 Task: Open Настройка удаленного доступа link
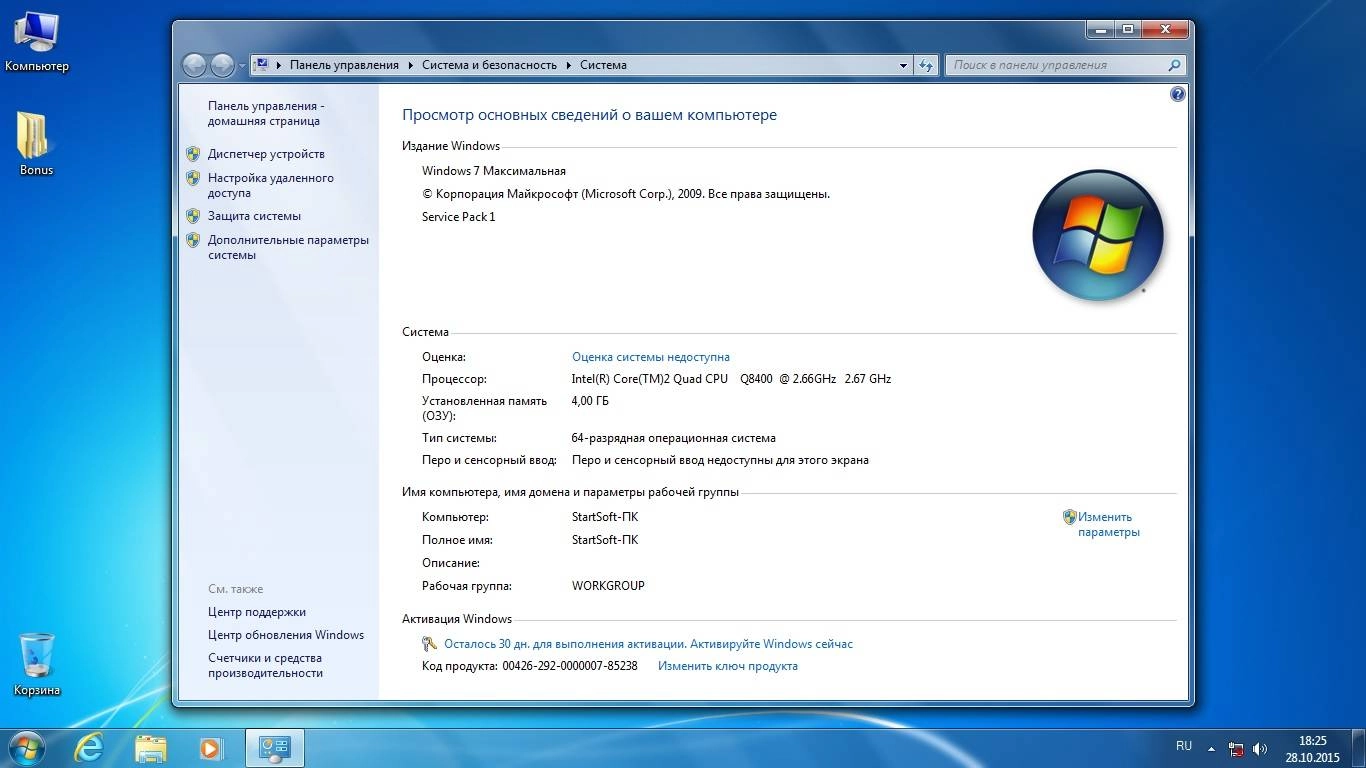271,185
